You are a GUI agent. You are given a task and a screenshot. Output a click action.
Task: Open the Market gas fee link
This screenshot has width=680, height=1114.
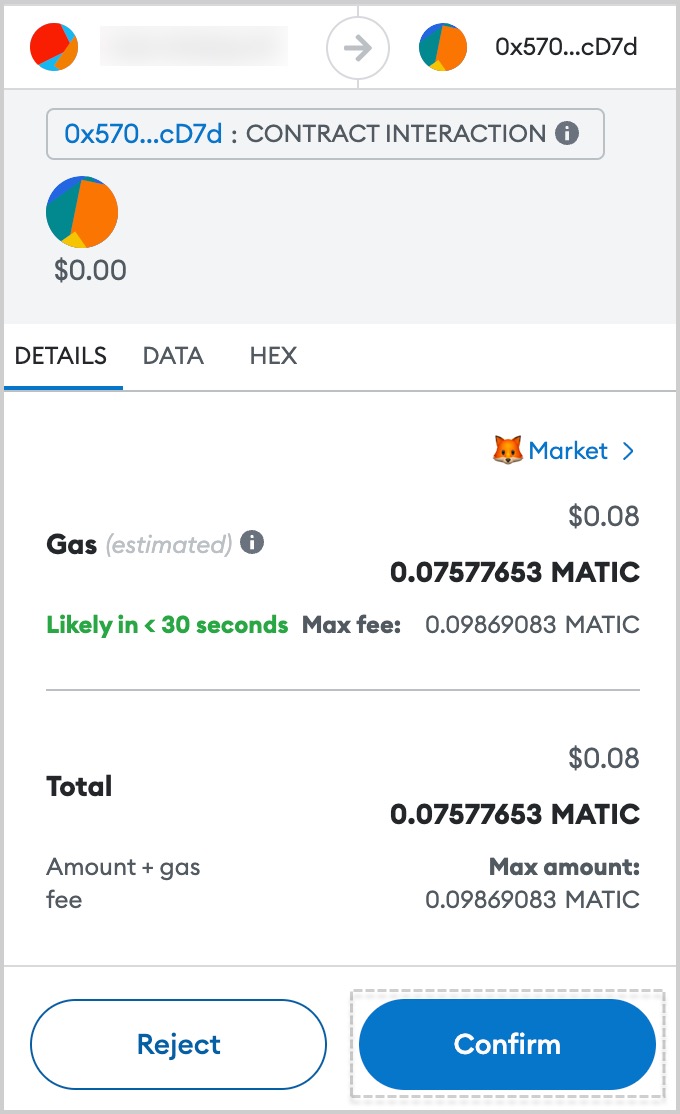[x=568, y=450]
